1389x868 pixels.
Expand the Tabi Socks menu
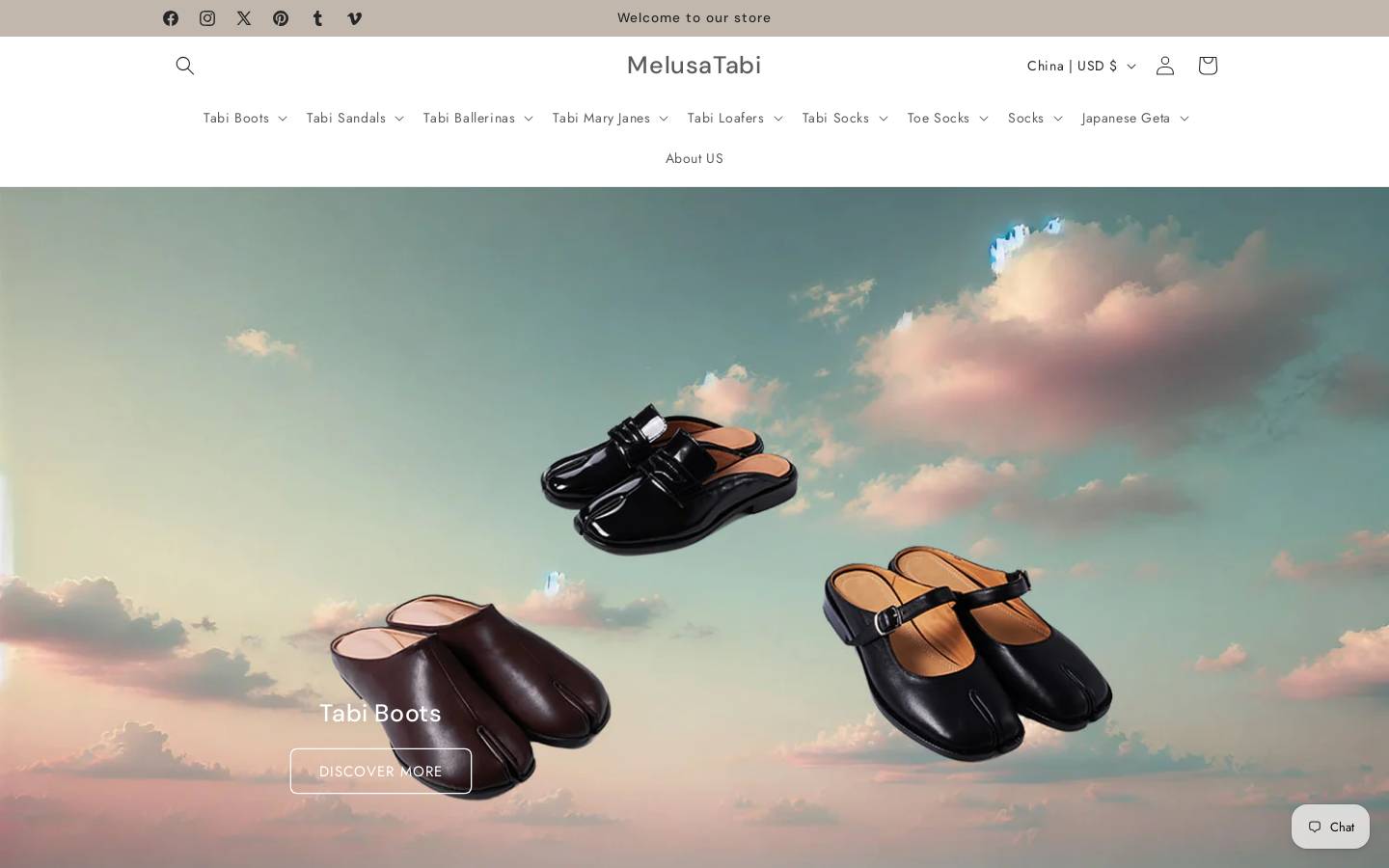tap(845, 118)
